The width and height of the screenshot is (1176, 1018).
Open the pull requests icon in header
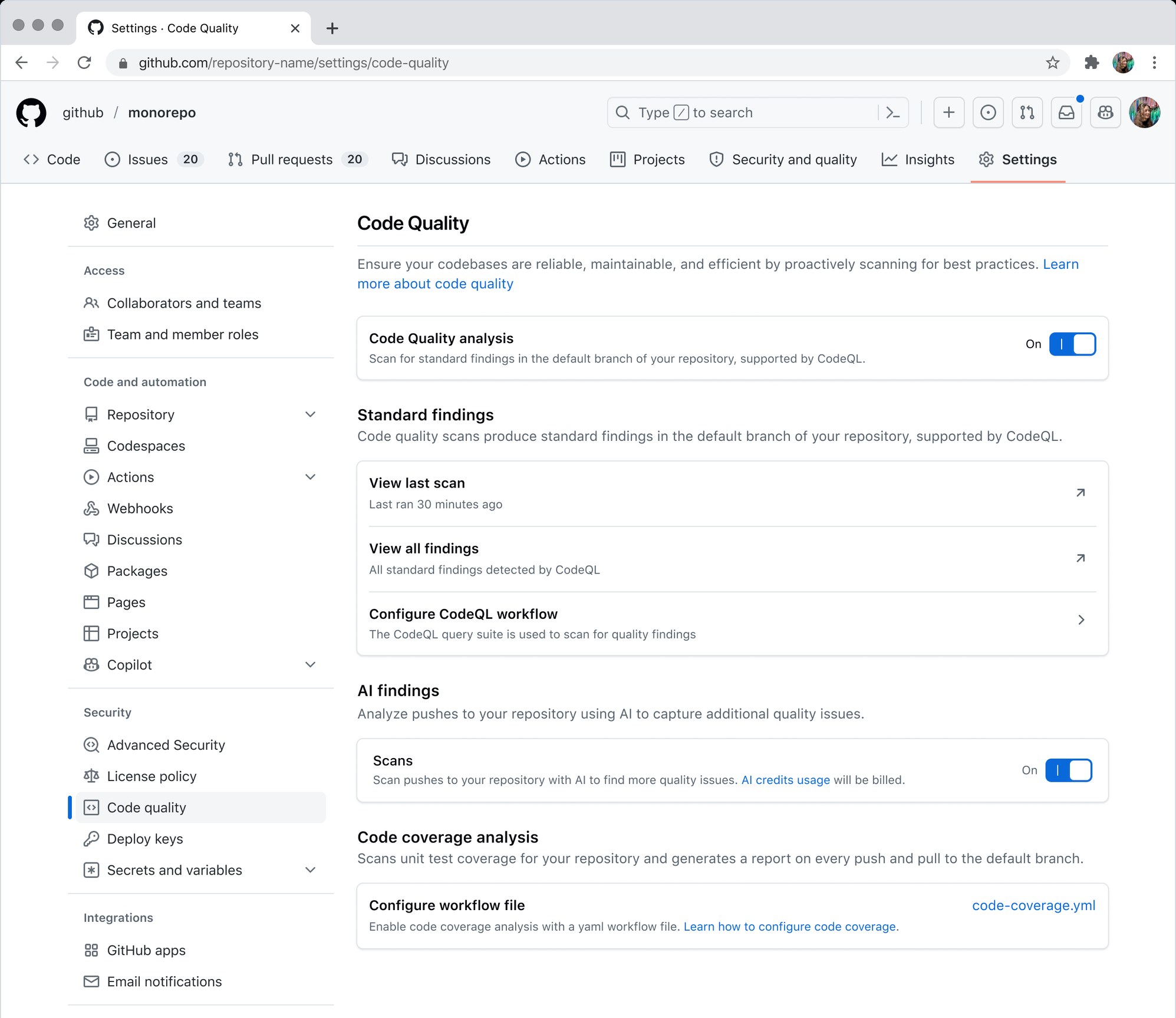coord(1027,113)
